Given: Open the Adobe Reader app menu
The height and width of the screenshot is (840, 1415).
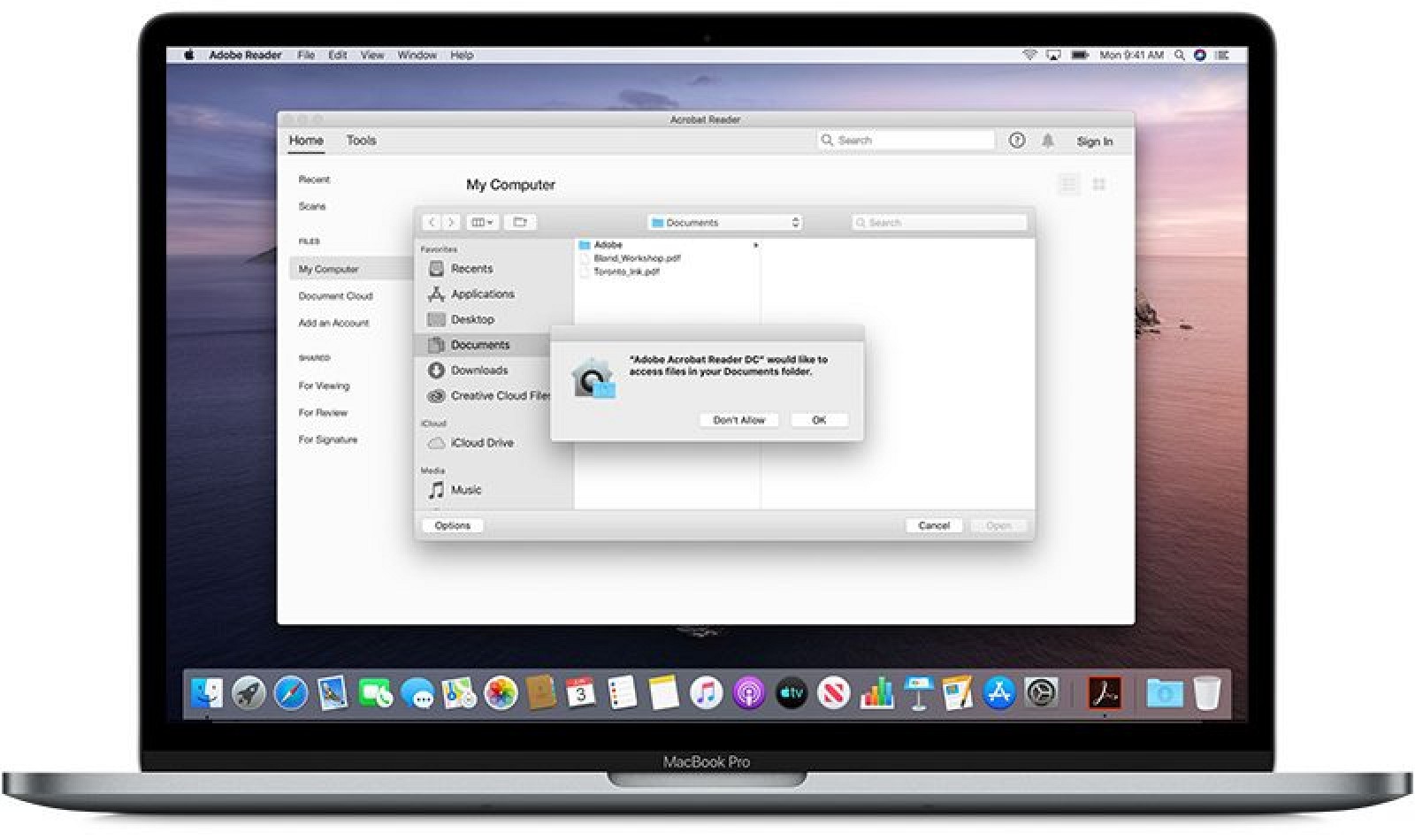Looking at the screenshot, I should coord(245,55).
